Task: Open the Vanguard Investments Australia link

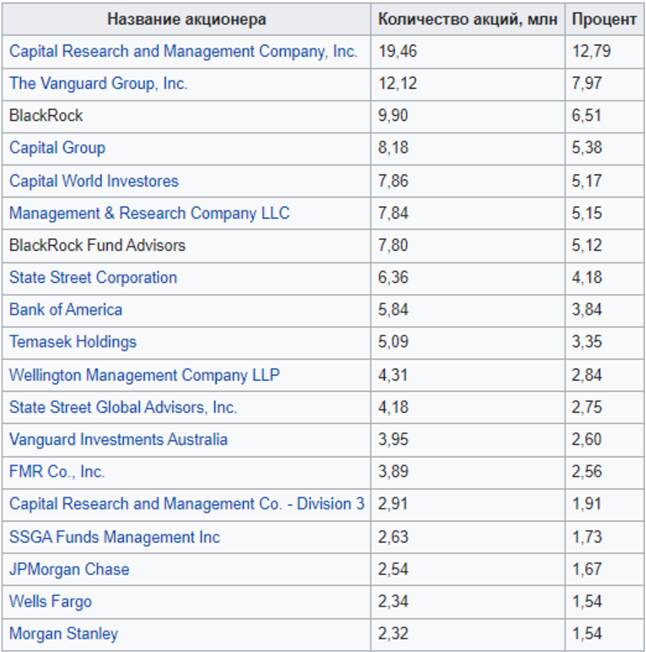Action: coord(118,439)
